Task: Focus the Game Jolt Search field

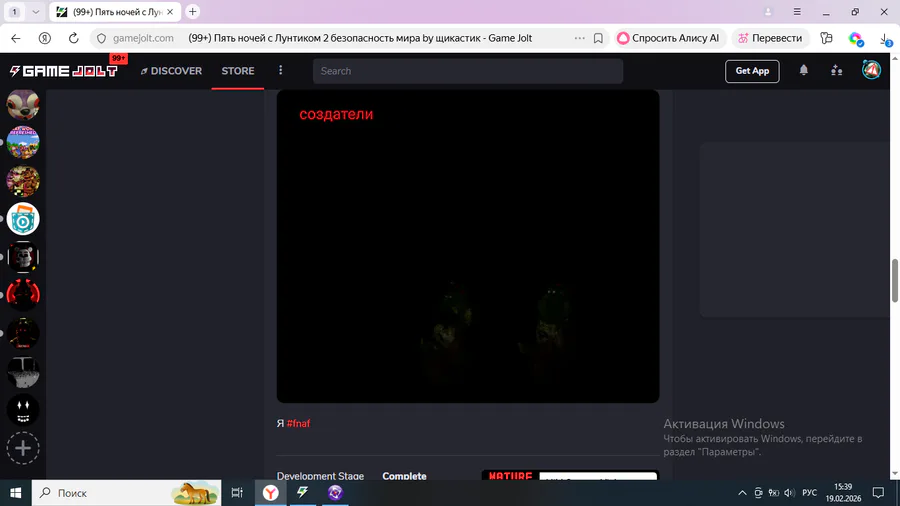Action: tap(468, 71)
